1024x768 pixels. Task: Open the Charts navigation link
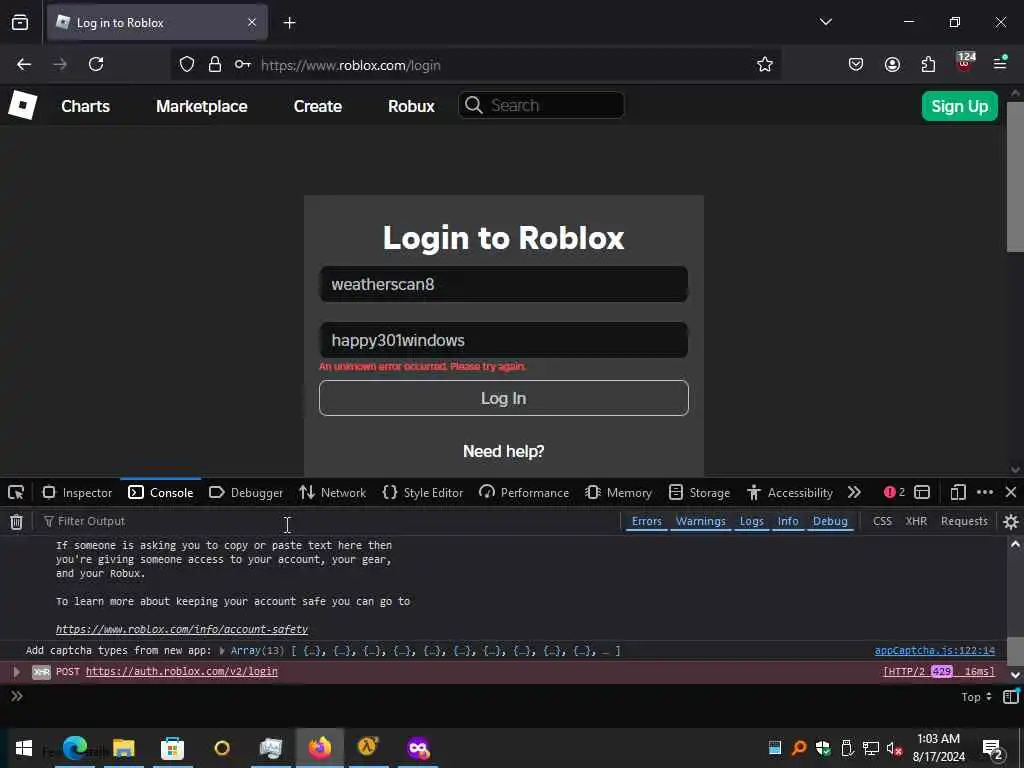pyautogui.click(x=86, y=106)
